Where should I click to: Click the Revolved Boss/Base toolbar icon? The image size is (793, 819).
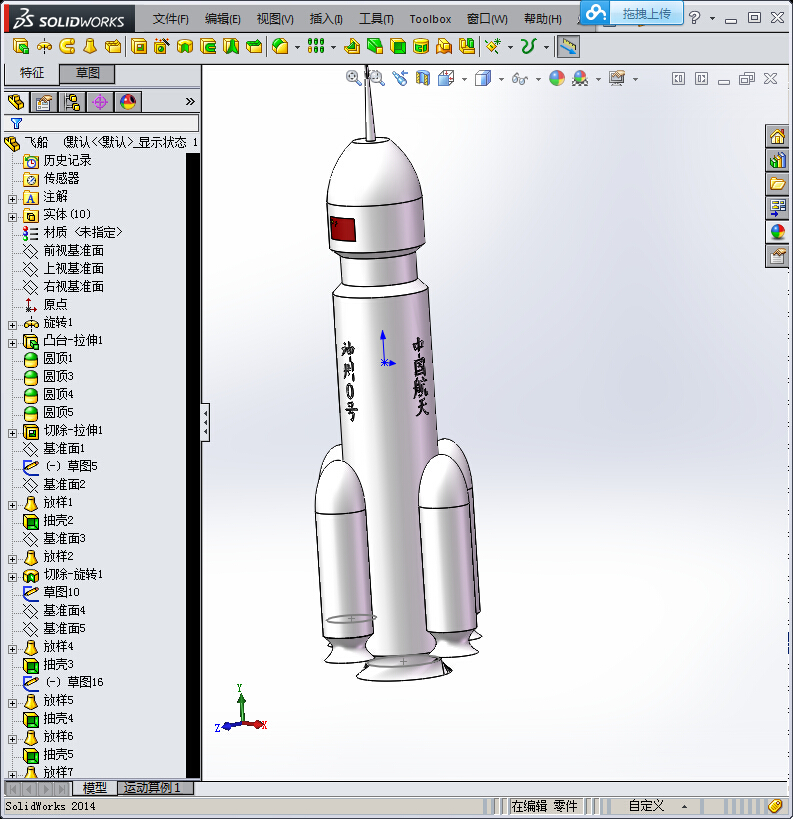[x=44, y=46]
